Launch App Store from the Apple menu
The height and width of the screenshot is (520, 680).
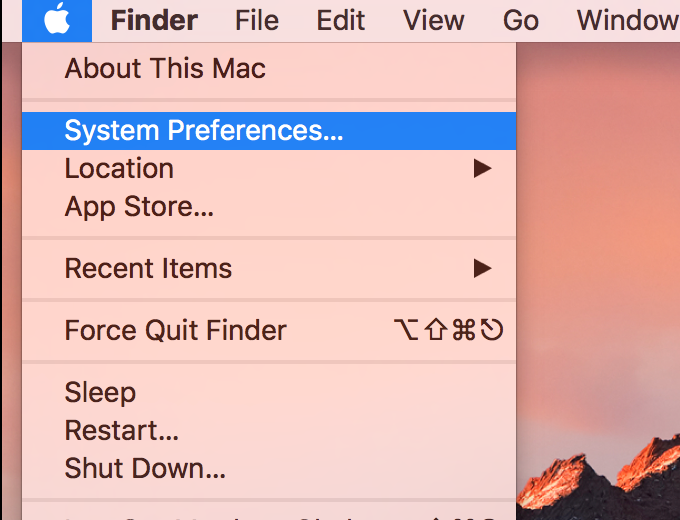pyautogui.click(x=139, y=207)
